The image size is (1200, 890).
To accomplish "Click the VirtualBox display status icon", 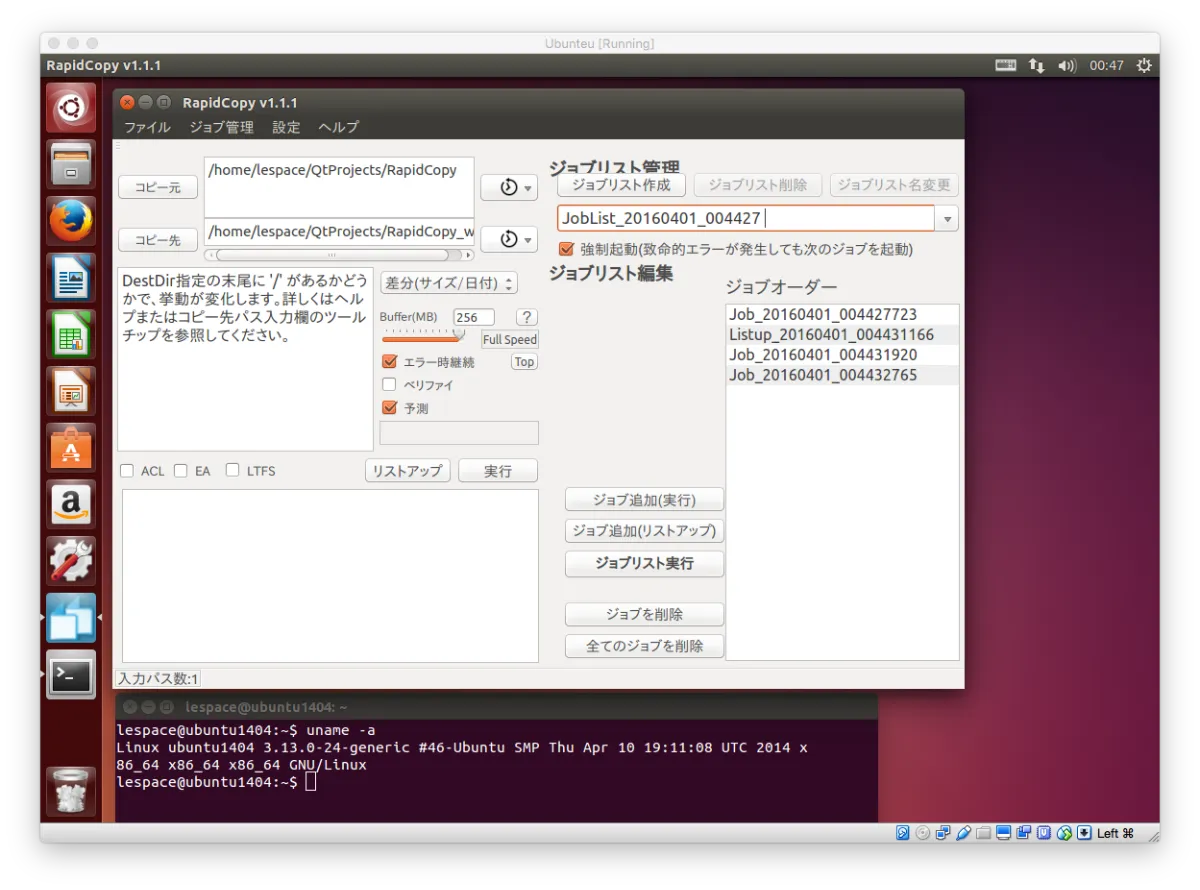I will click(x=1003, y=832).
